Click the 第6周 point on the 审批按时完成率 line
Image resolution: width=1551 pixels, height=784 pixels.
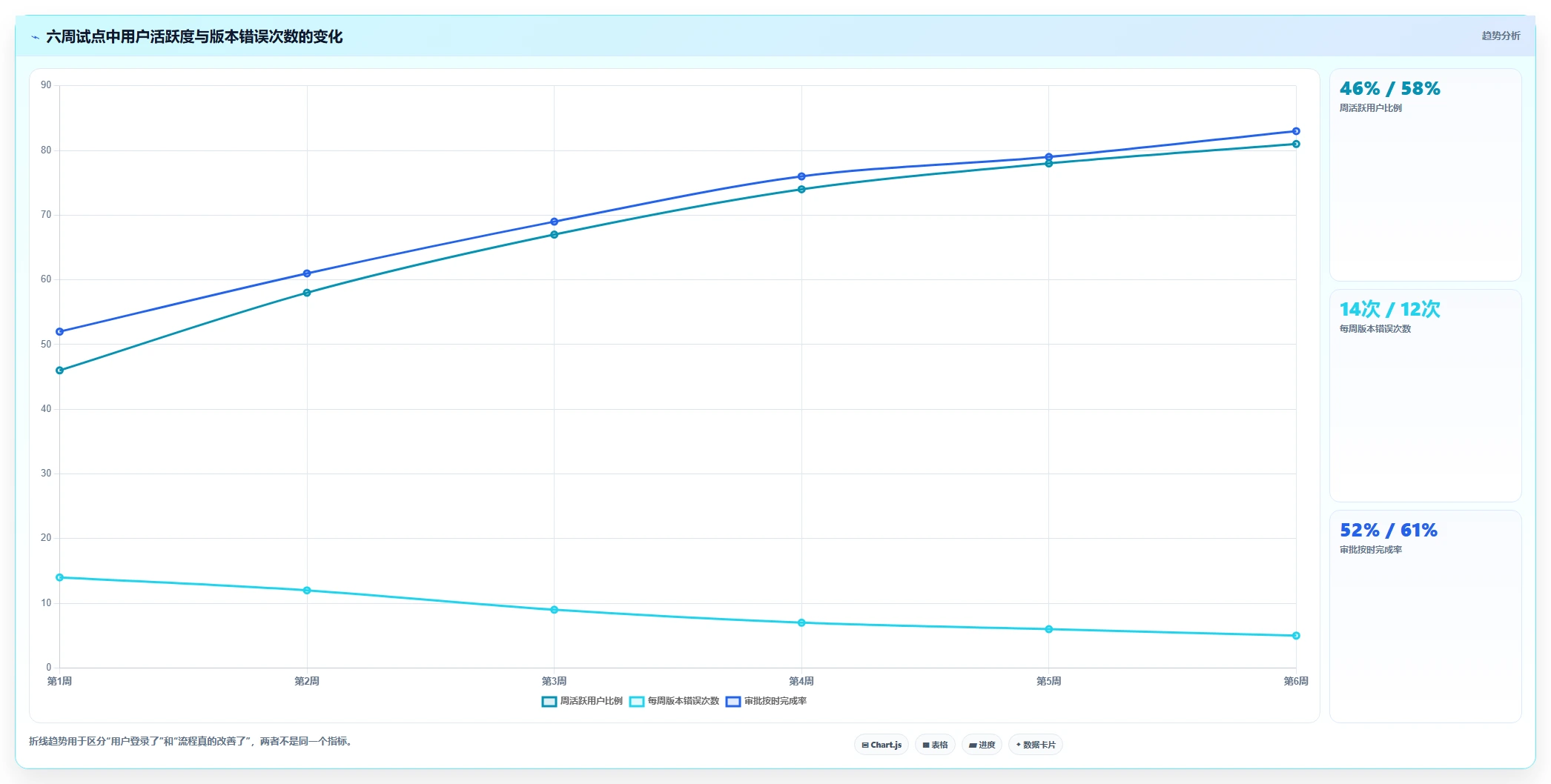[1296, 131]
